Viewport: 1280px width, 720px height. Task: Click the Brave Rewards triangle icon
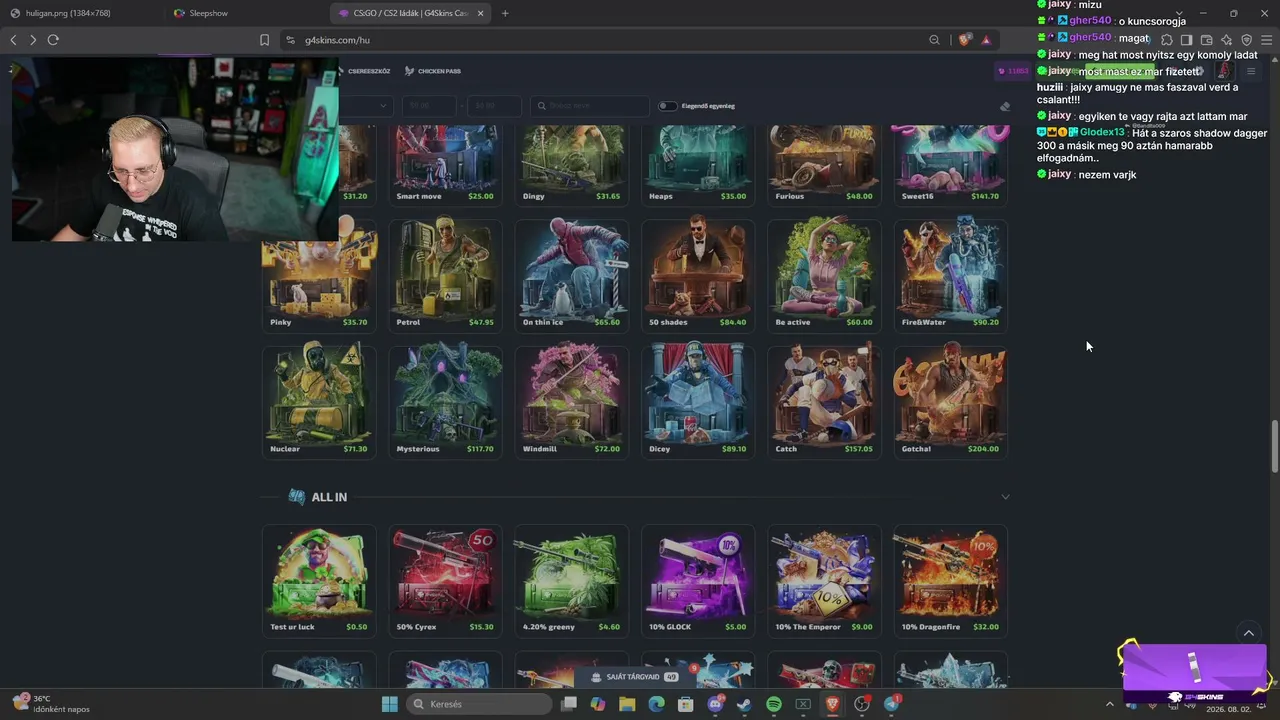[986, 40]
